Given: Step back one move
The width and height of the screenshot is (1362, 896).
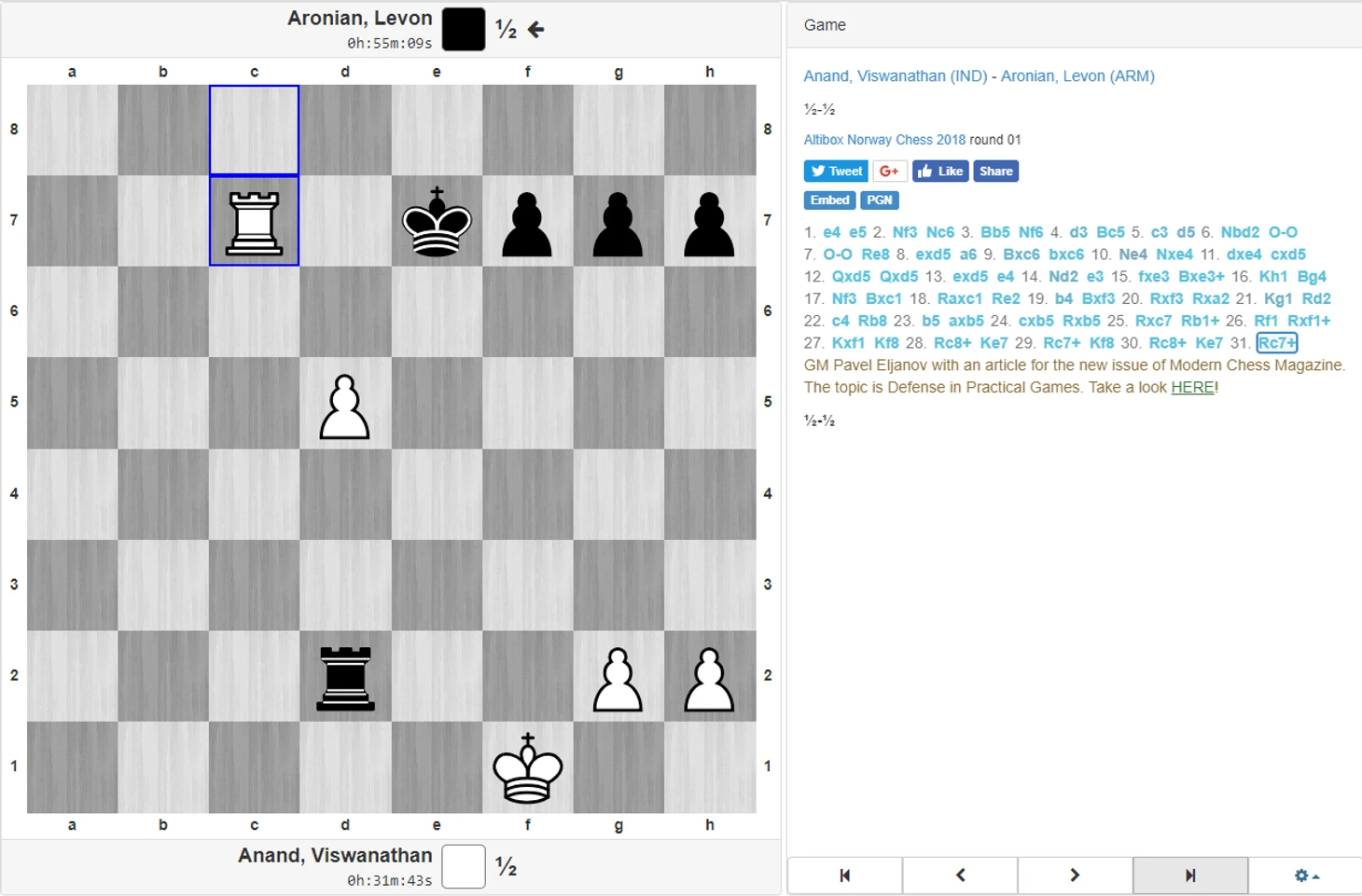Looking at the screenshot, I should (x=960, y=875).
